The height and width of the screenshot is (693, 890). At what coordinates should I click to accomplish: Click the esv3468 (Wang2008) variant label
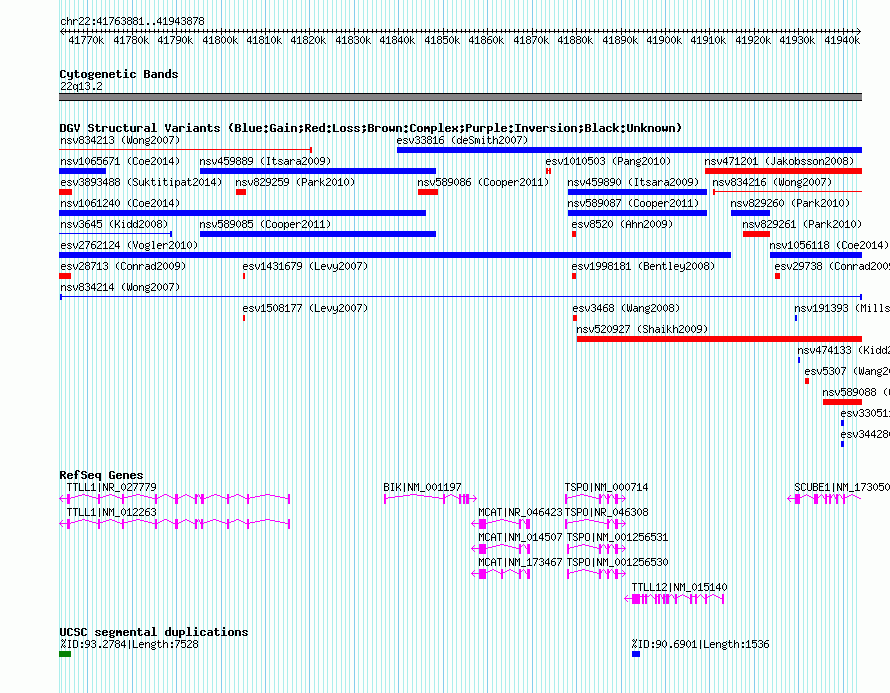625,308
